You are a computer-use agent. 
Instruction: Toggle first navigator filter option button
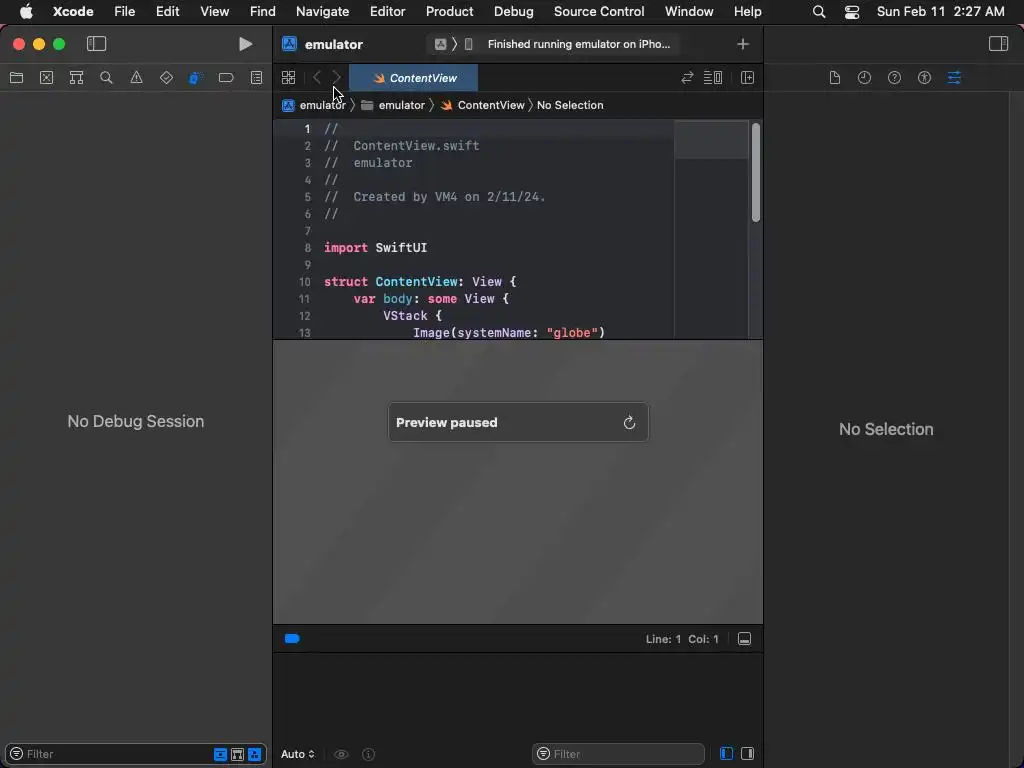[220, 754]
